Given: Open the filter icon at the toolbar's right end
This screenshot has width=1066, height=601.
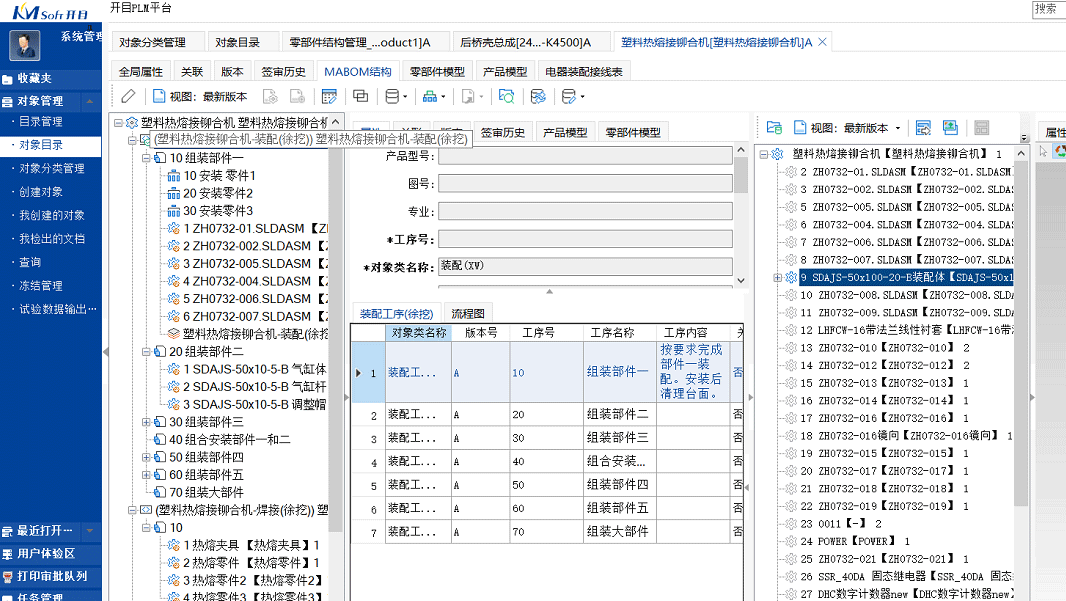Looking at the screenshot, I should tap(568, 95).
